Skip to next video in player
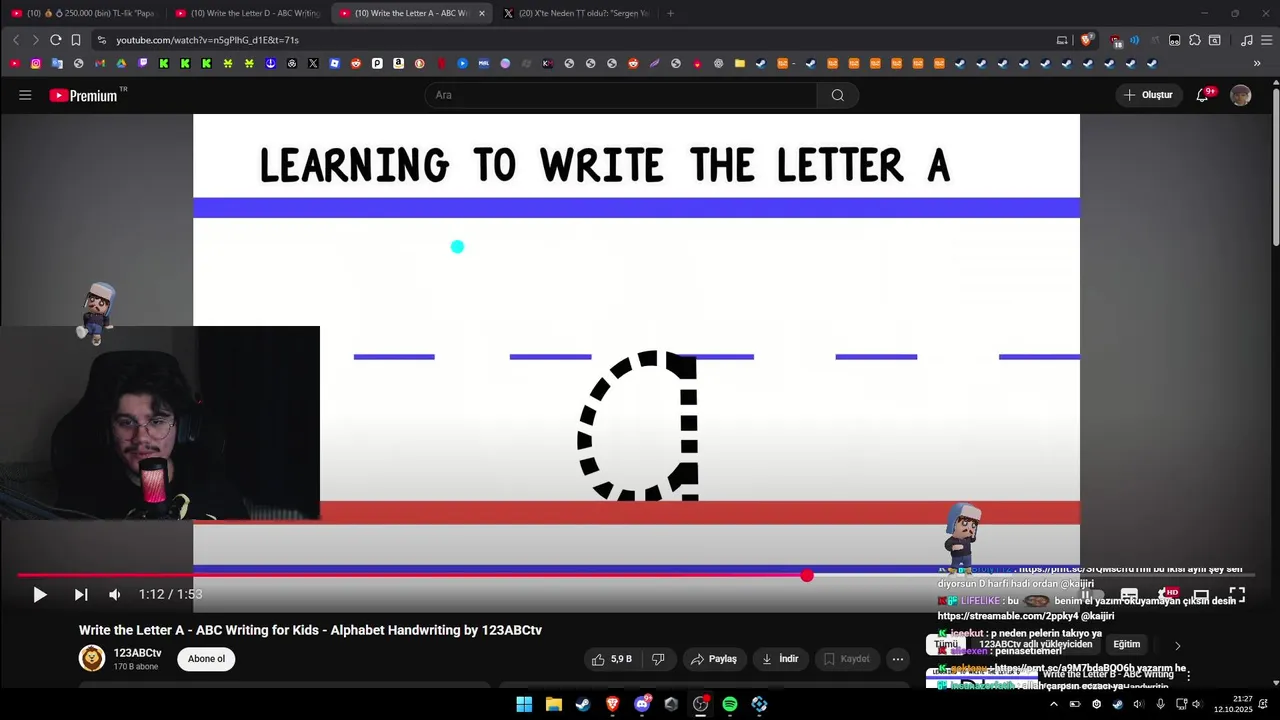1280x720 pixels. pos(81,595)
